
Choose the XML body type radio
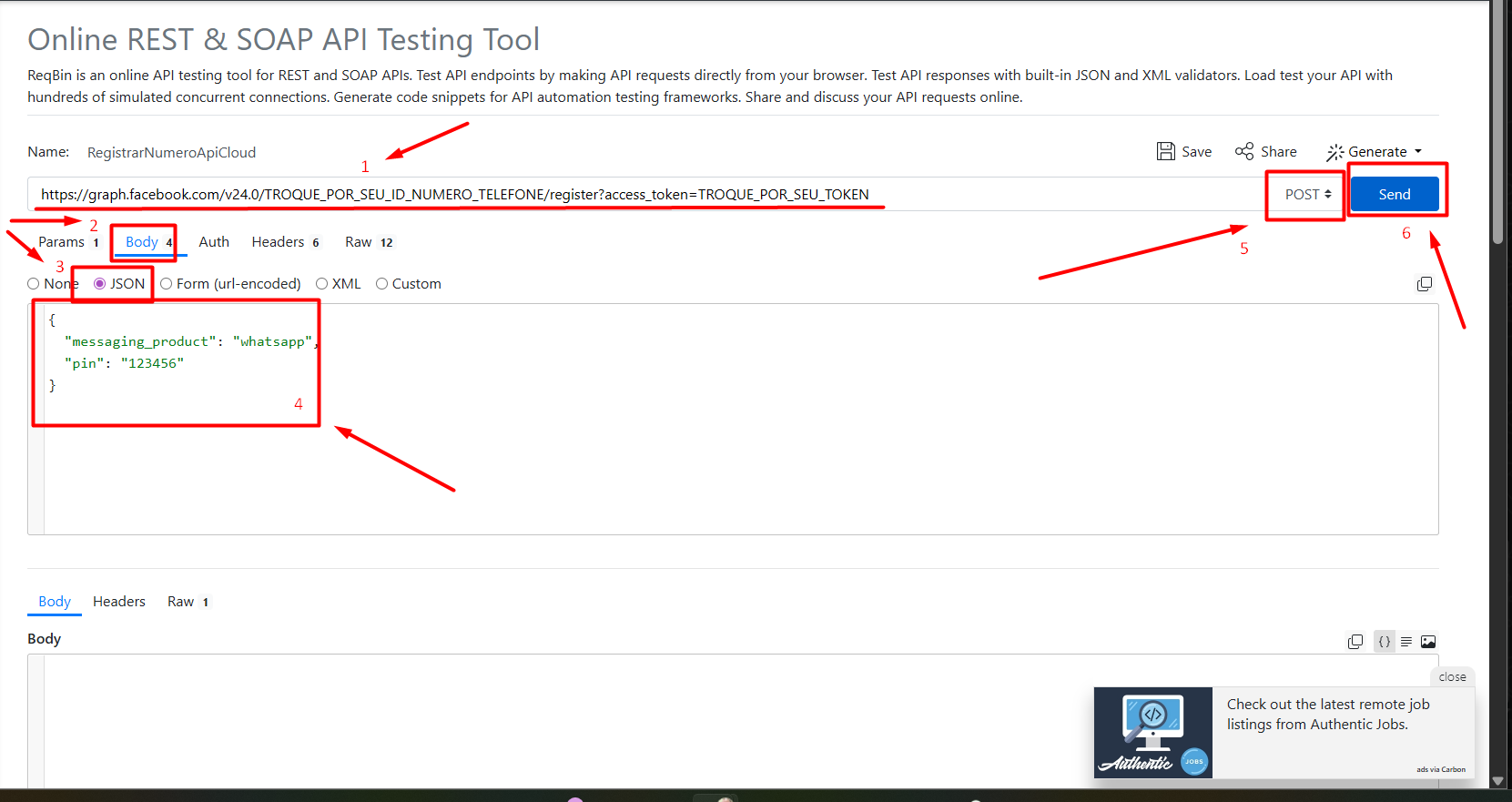coord(322,284)
